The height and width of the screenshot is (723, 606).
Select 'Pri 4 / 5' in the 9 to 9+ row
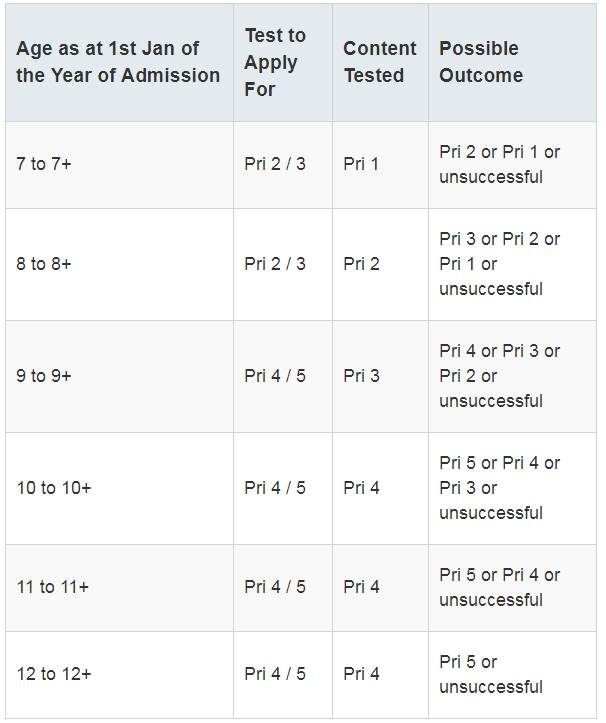275,376
